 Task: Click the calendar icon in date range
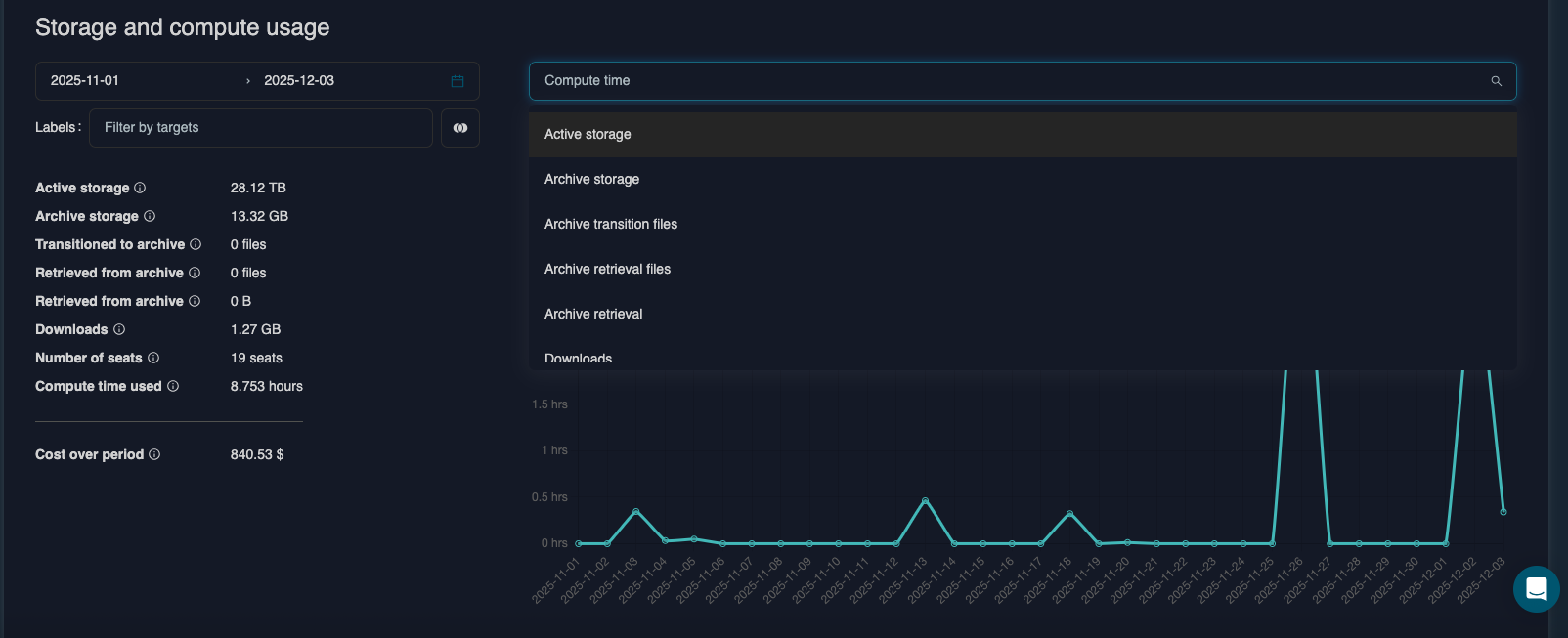click(457, 81)
